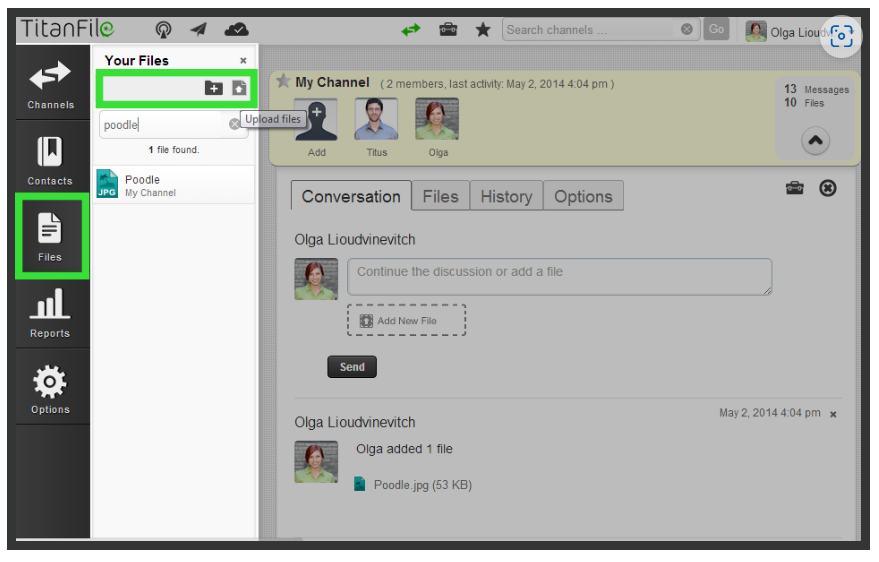Click the paper plane send icon

pyautogui.click(x=198, y=29)
